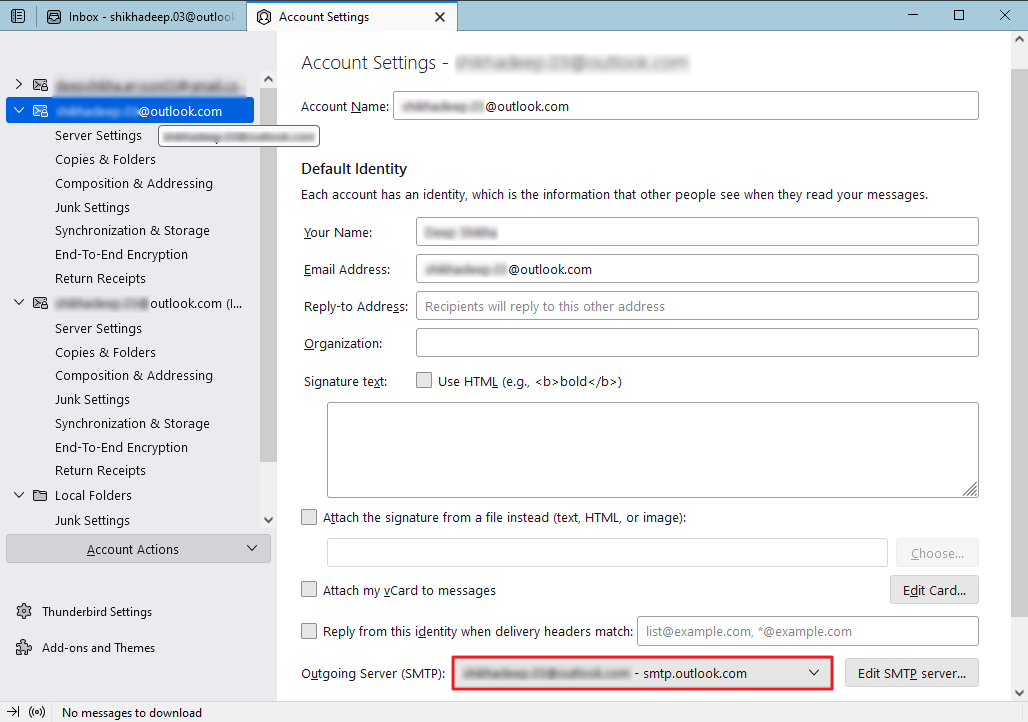
Task: Click the selected outlook.com account mail icon
Action: coord(41,111)
